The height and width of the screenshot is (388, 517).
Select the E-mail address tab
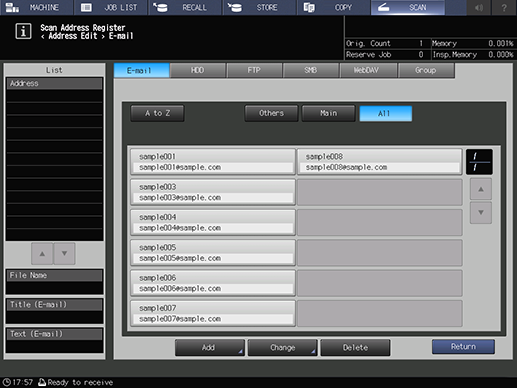pos(142,70)
